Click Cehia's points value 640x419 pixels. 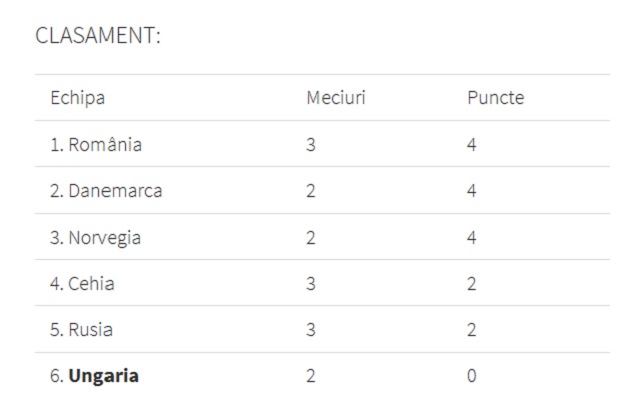tap(472, 283)
